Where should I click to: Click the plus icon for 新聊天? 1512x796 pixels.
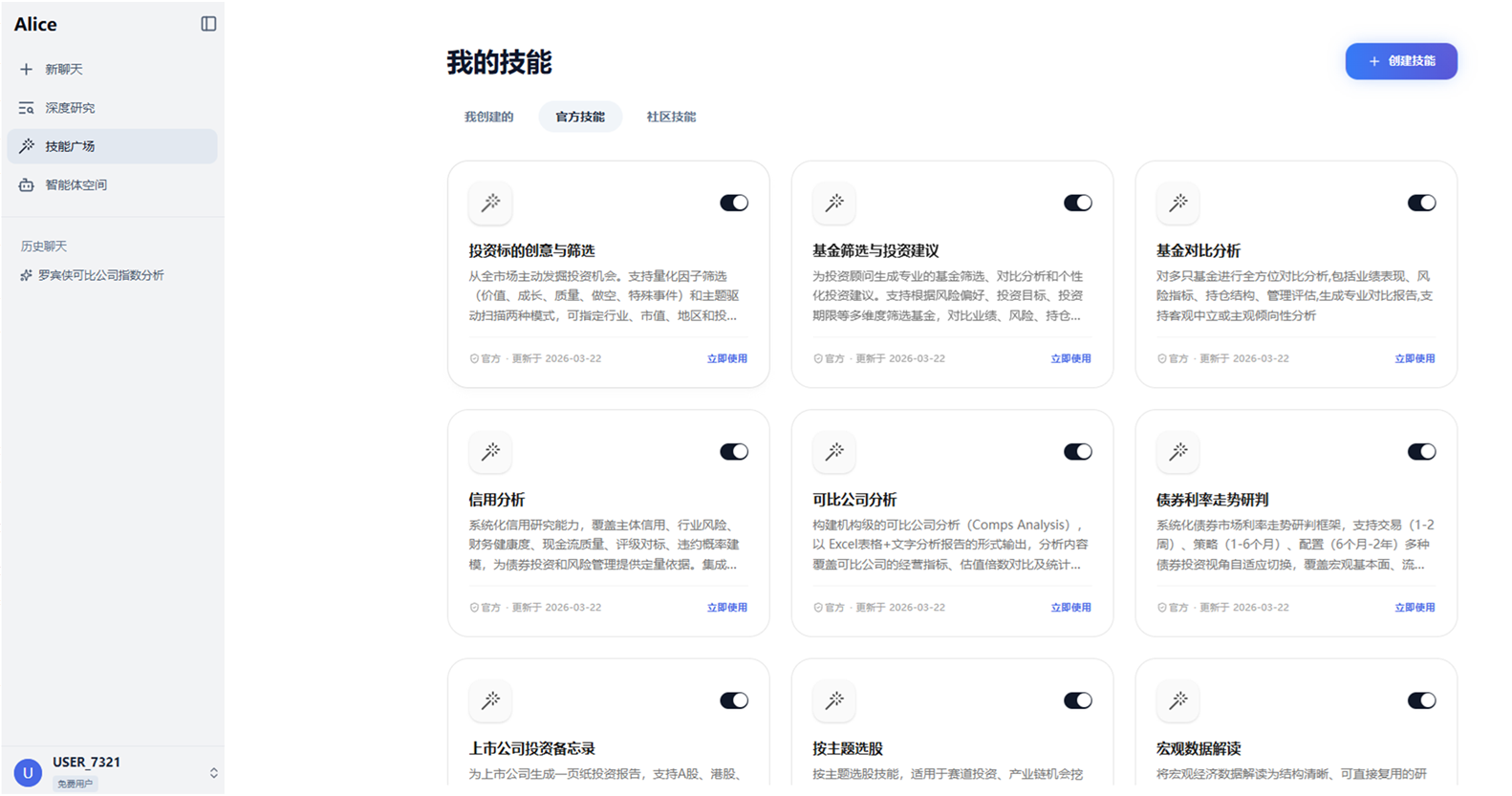[x=26, y=69]
